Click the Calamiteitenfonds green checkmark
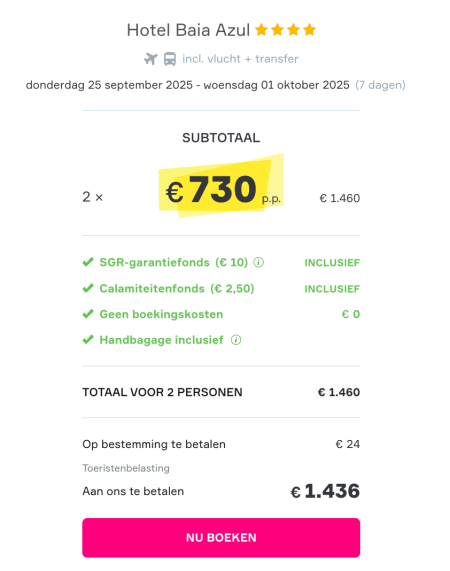The width and height of the screenshot is (450, 571). (x=88, y=288)
